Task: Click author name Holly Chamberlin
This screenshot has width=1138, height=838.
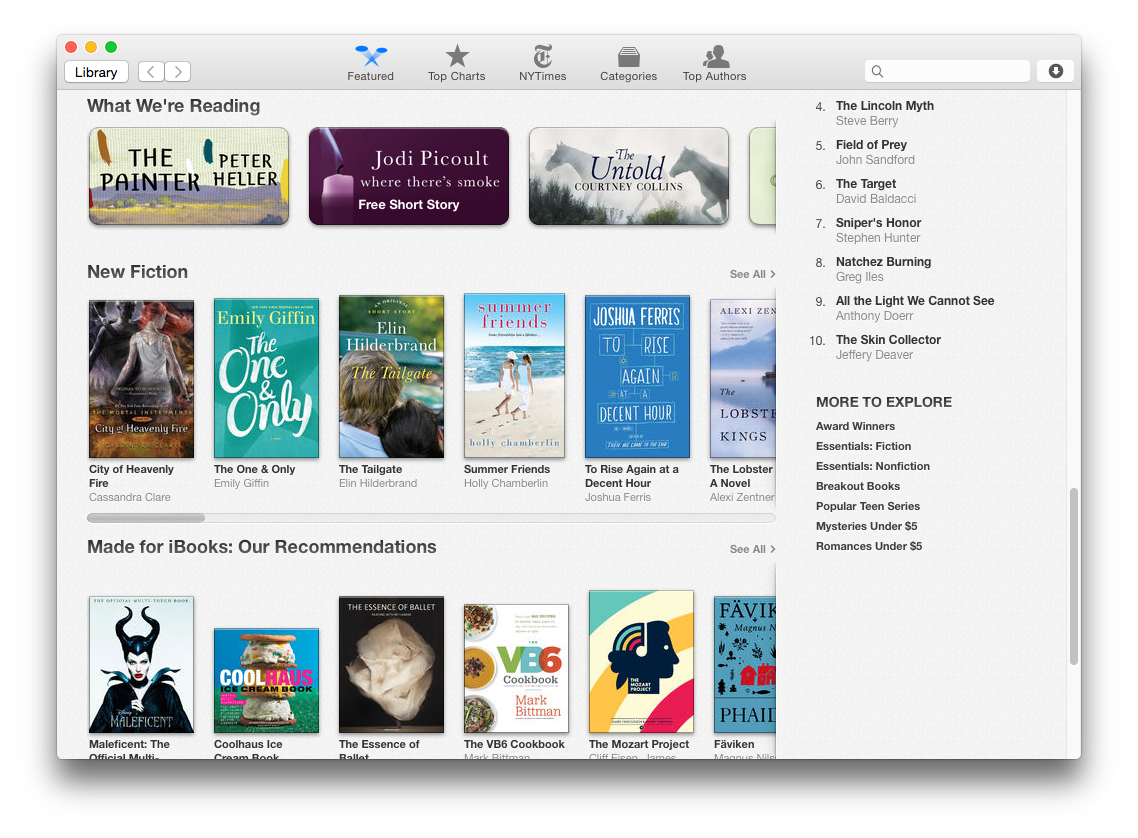Action: (506, 483)
